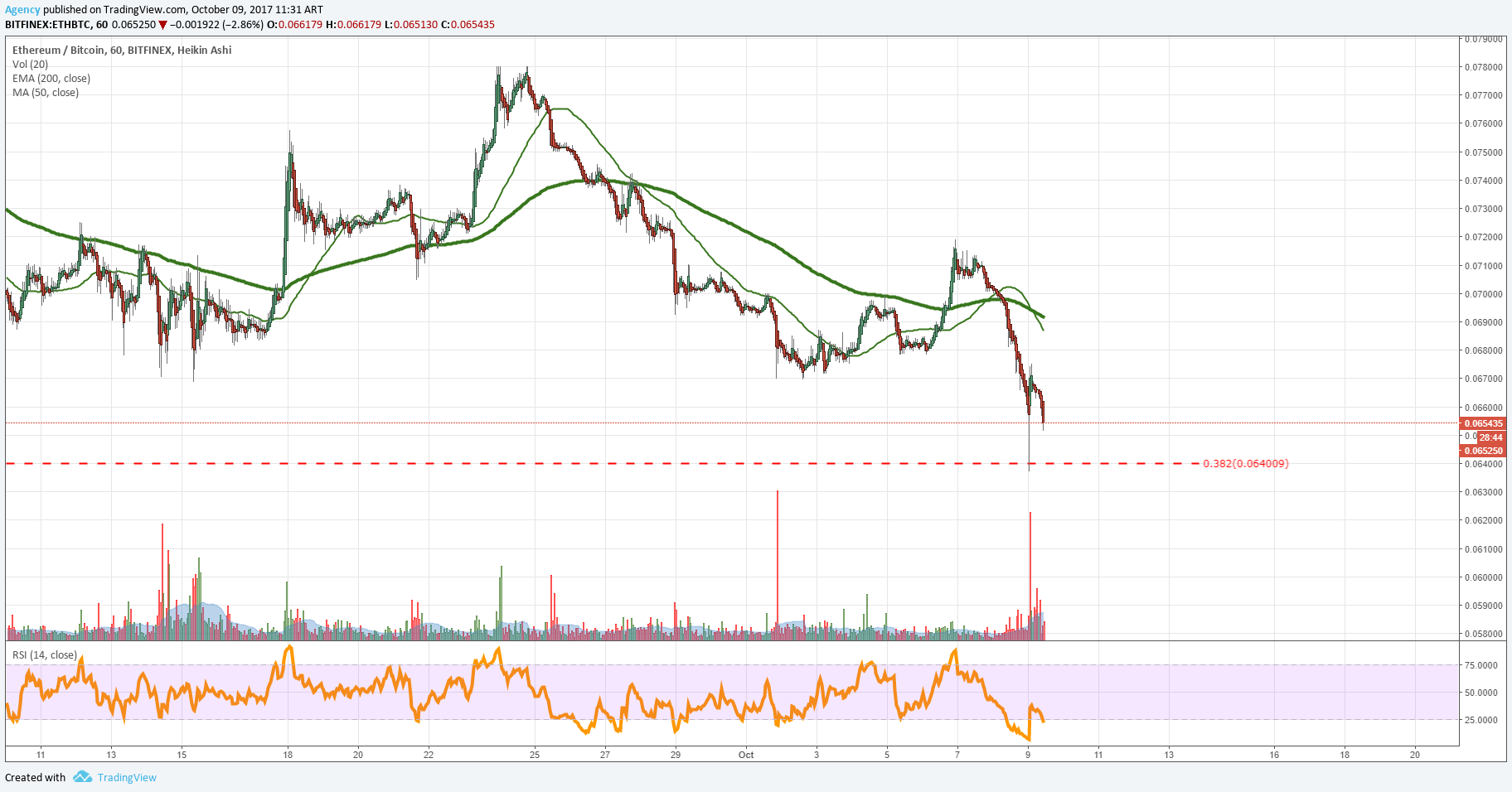Select the Ethereum / Bitcoin chart title
Viewport: 1512px width, 792px height.
pos(122,50)
